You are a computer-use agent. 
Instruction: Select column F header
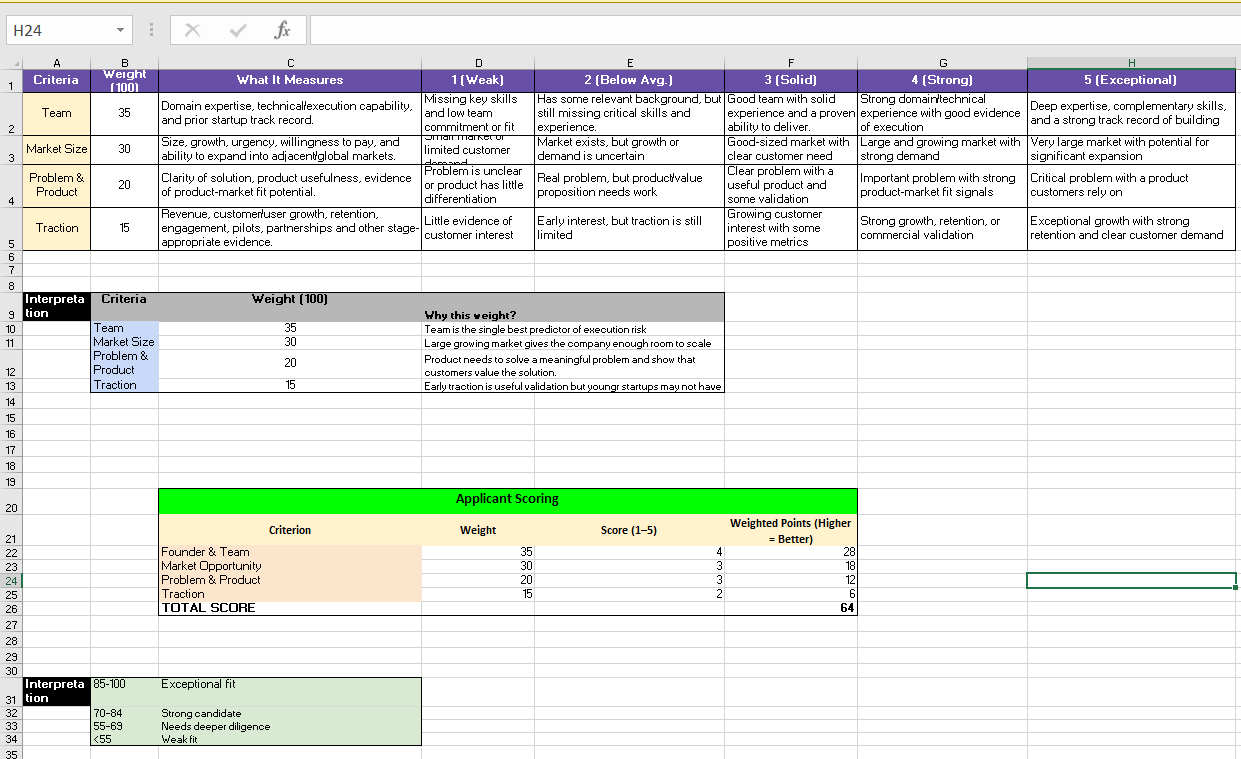pyautogui.click(x=791, y=62)
